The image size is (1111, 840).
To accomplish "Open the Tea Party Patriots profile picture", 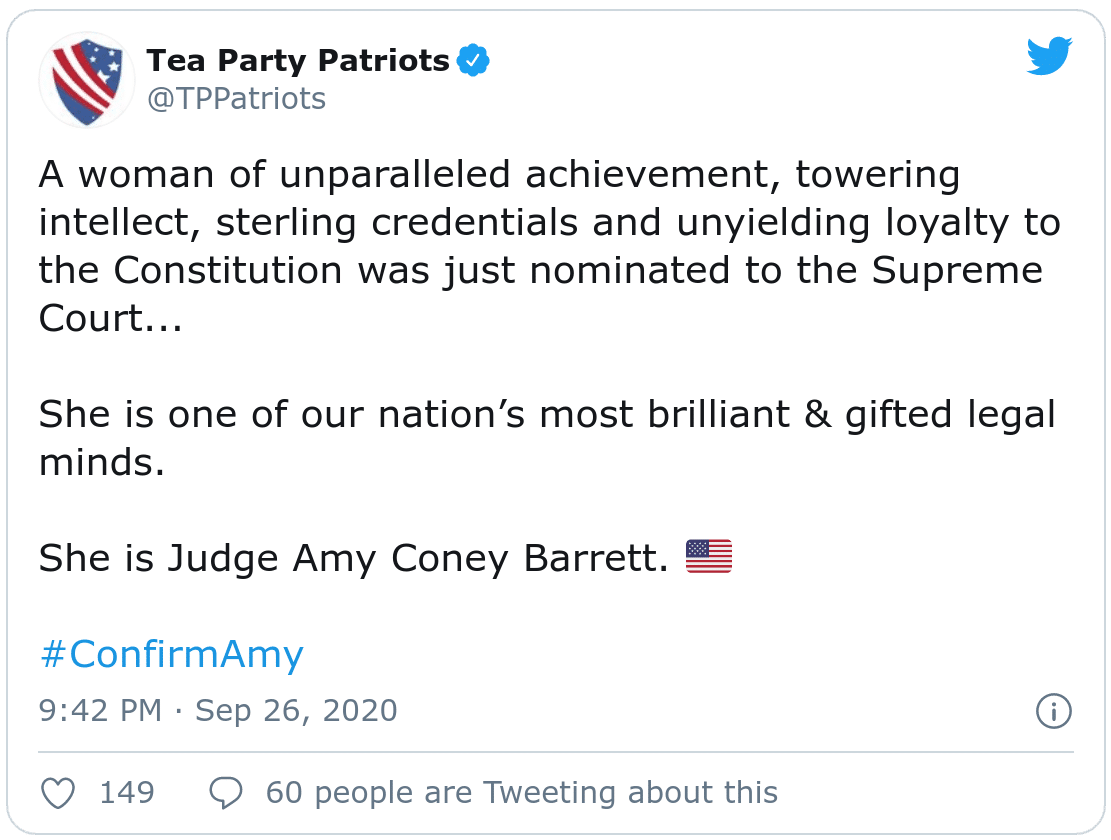I will pyautogui.click(x=86, y=80).
